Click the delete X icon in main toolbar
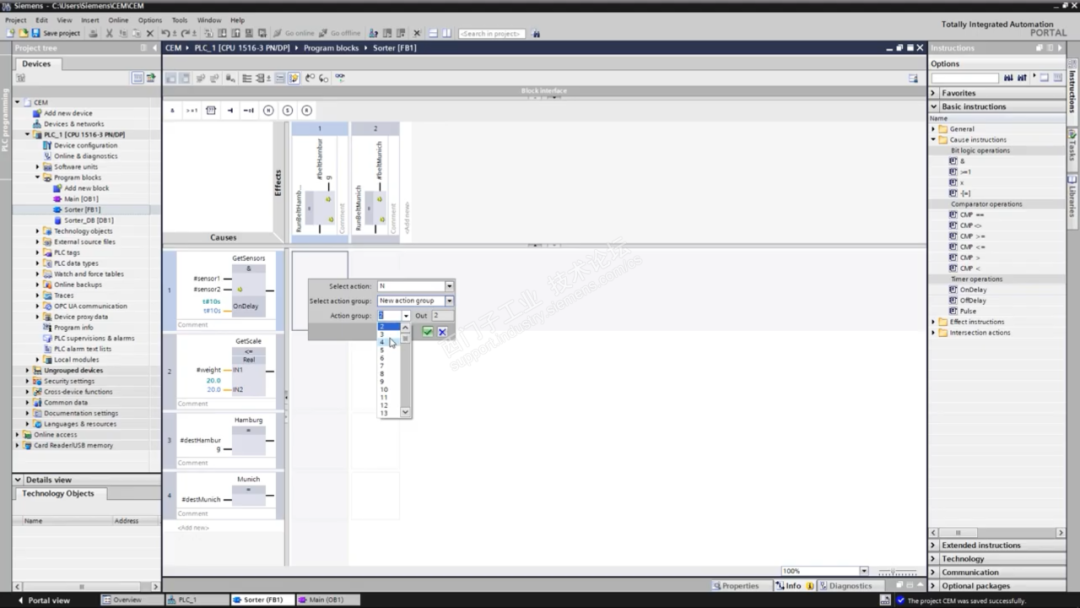Screen dimensions: 1080x608 tap(150, 33)
